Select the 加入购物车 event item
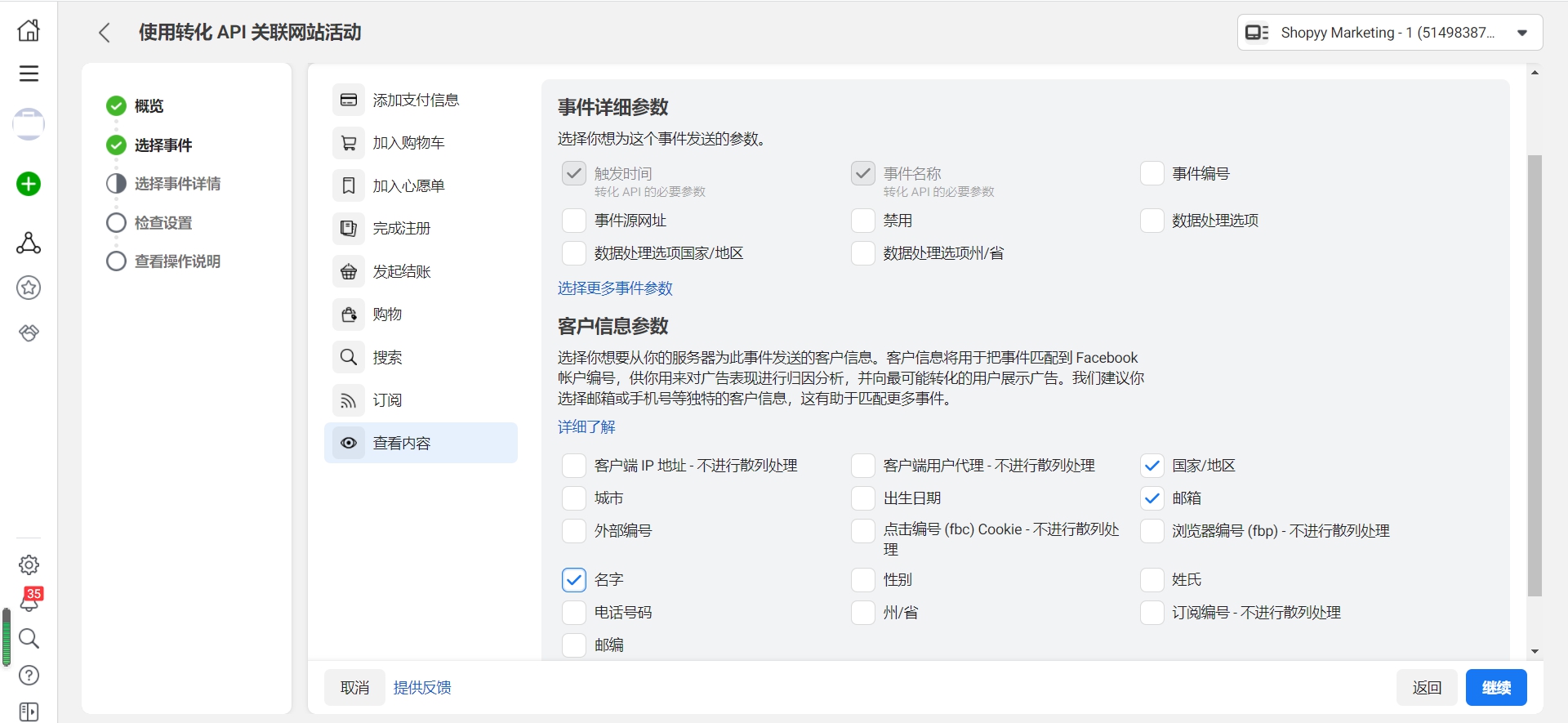The width and height of the screenshot is (1568, 723). (408, 143)
